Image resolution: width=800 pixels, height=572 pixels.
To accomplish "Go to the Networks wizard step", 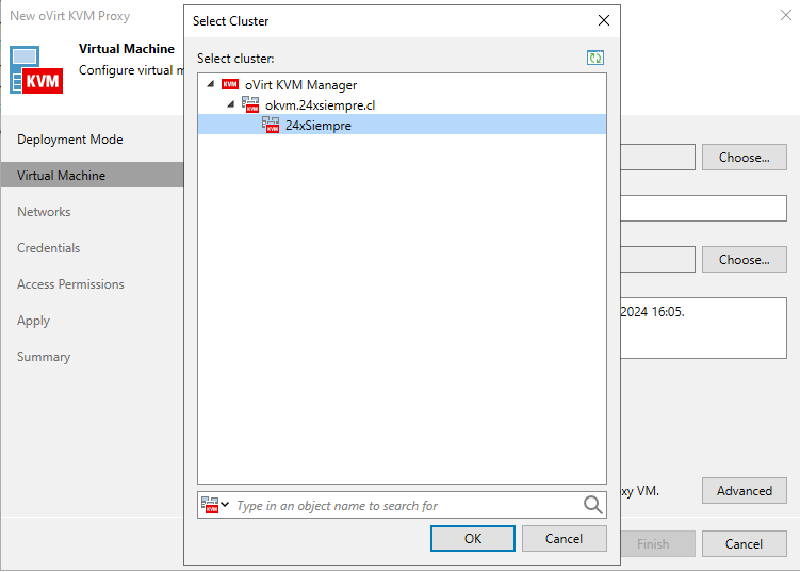I will [x=44, y=212].
